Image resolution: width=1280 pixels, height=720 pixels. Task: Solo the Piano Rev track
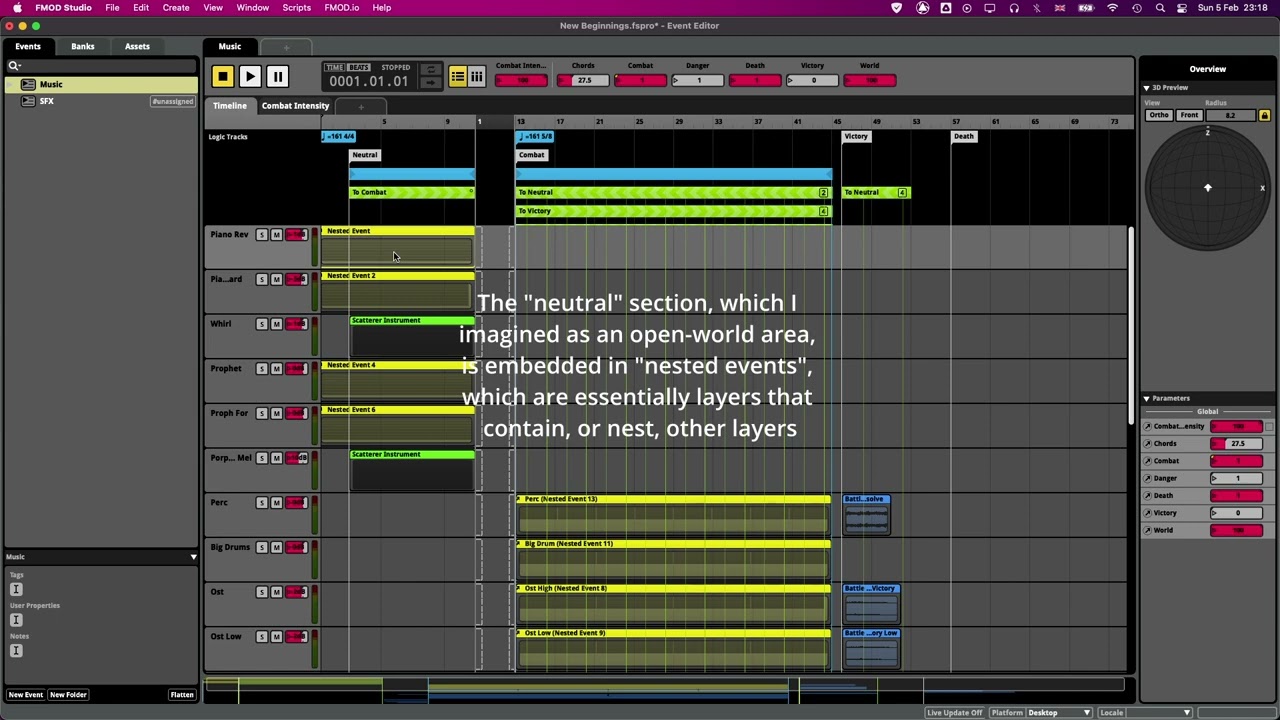[262, 235]
